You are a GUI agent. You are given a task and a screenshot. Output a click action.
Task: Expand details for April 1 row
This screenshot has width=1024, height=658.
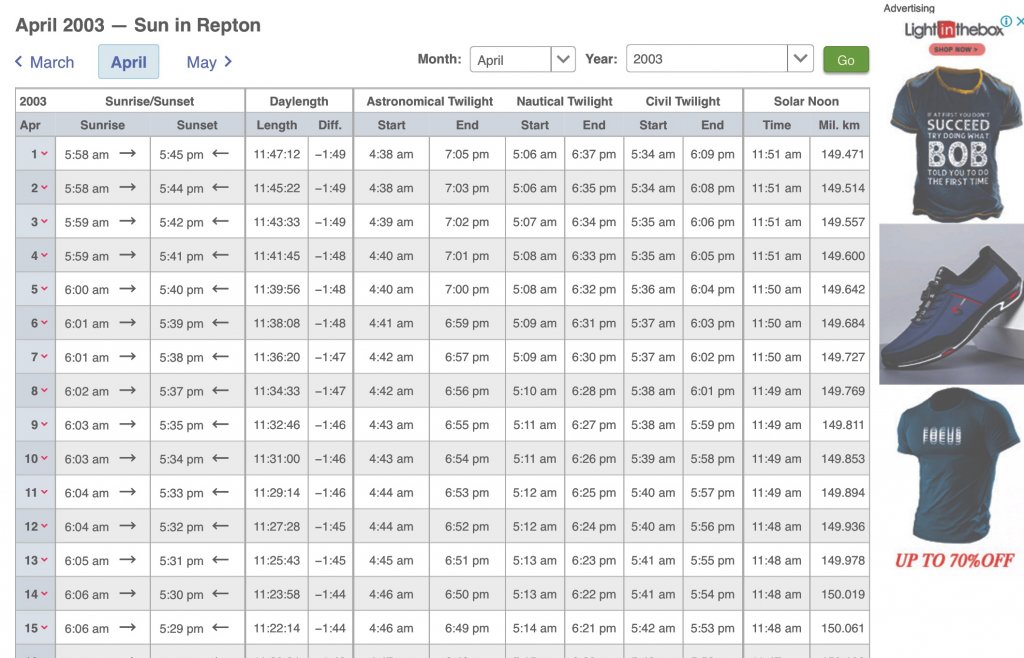[x=38, y=155]
